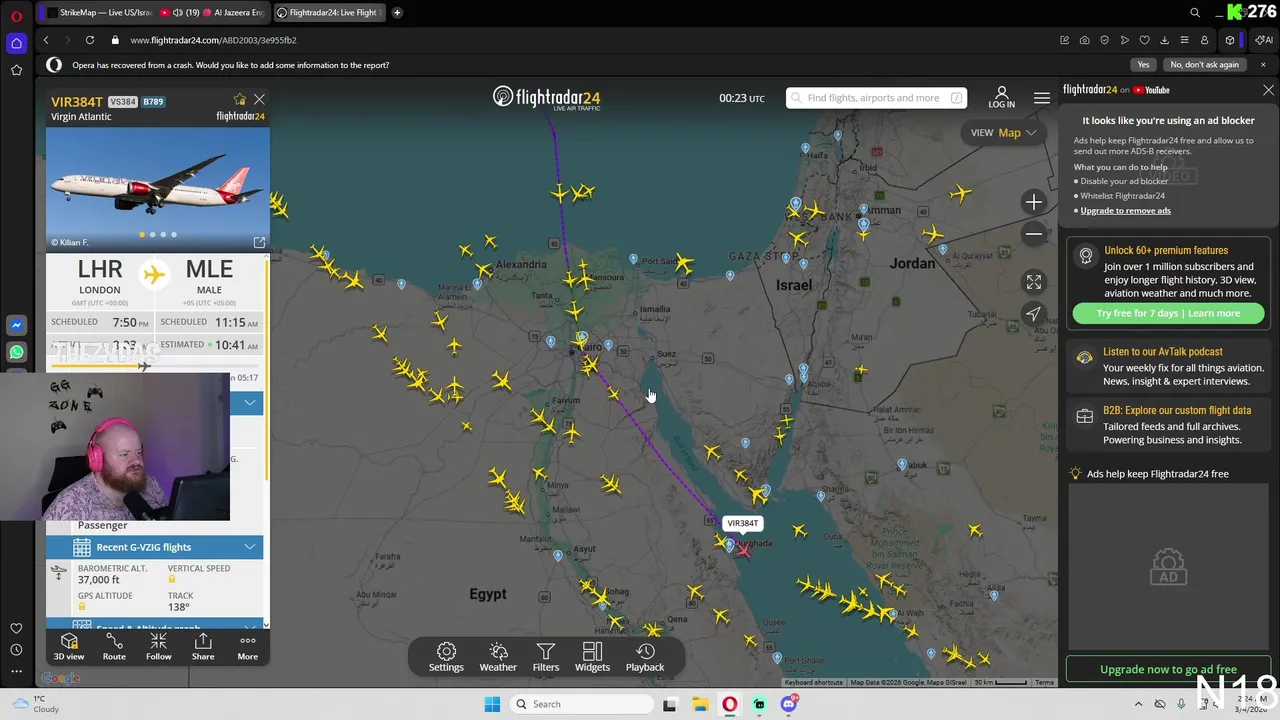Click the flight progress bar
1280x720 pixels.
pos(154,366)
